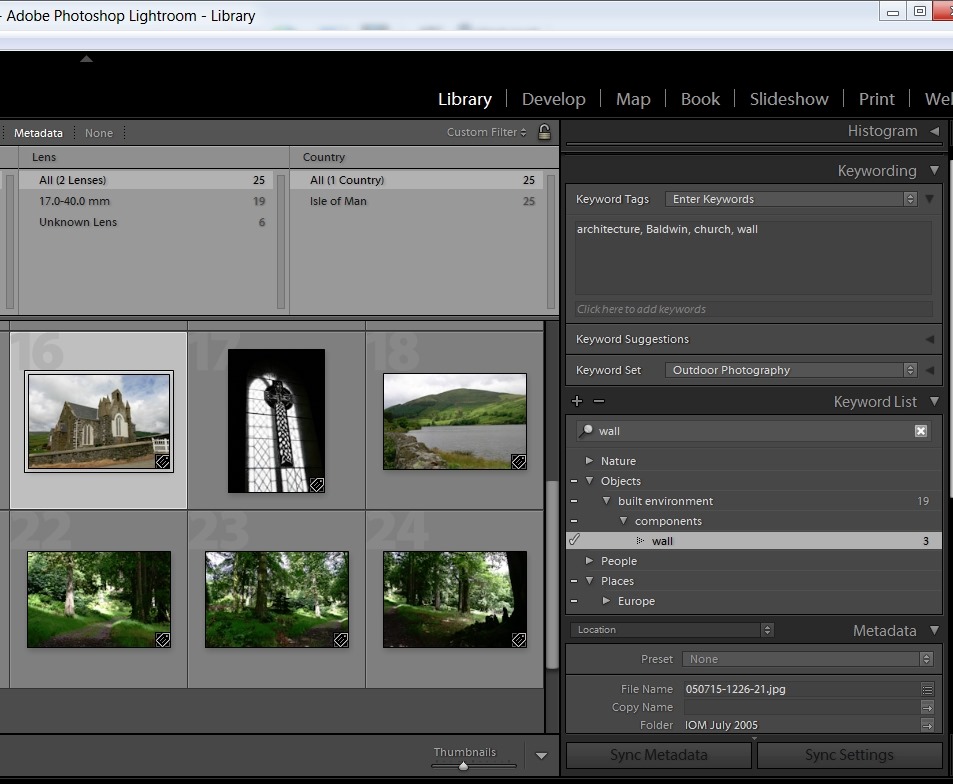The width and height of the screenshot is (953, 784).
Task: Click the Sync Metadata button
Action: pos(658,755)
